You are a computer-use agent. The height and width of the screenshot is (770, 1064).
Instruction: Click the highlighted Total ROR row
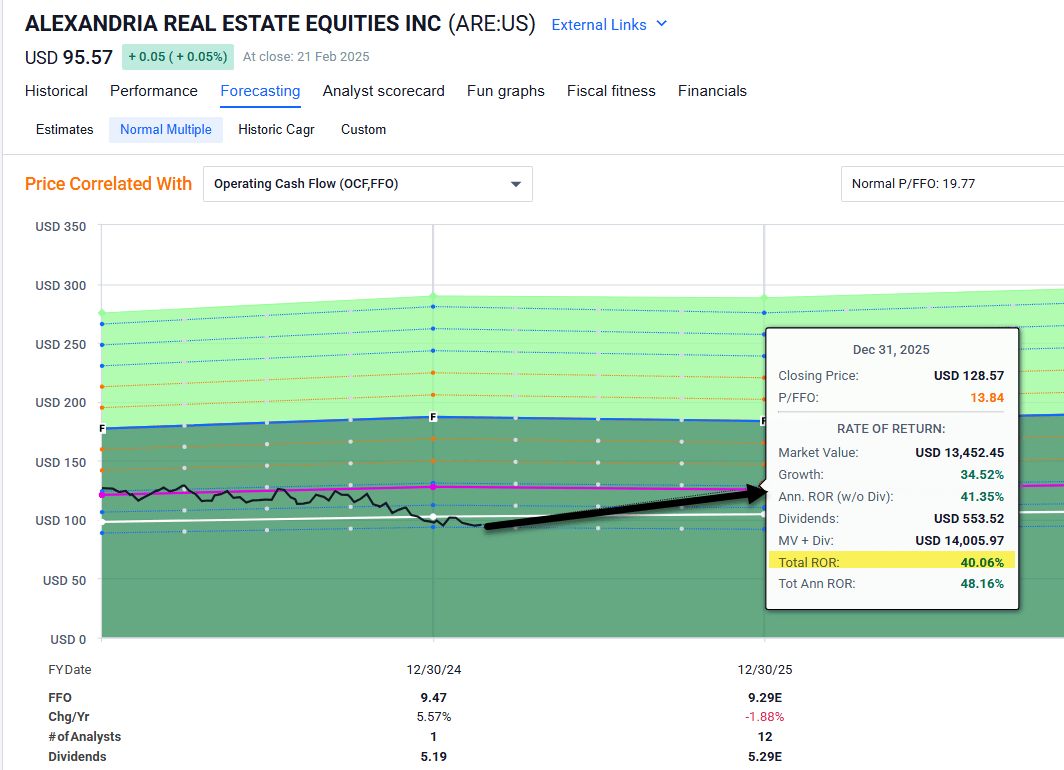(891, 562)
